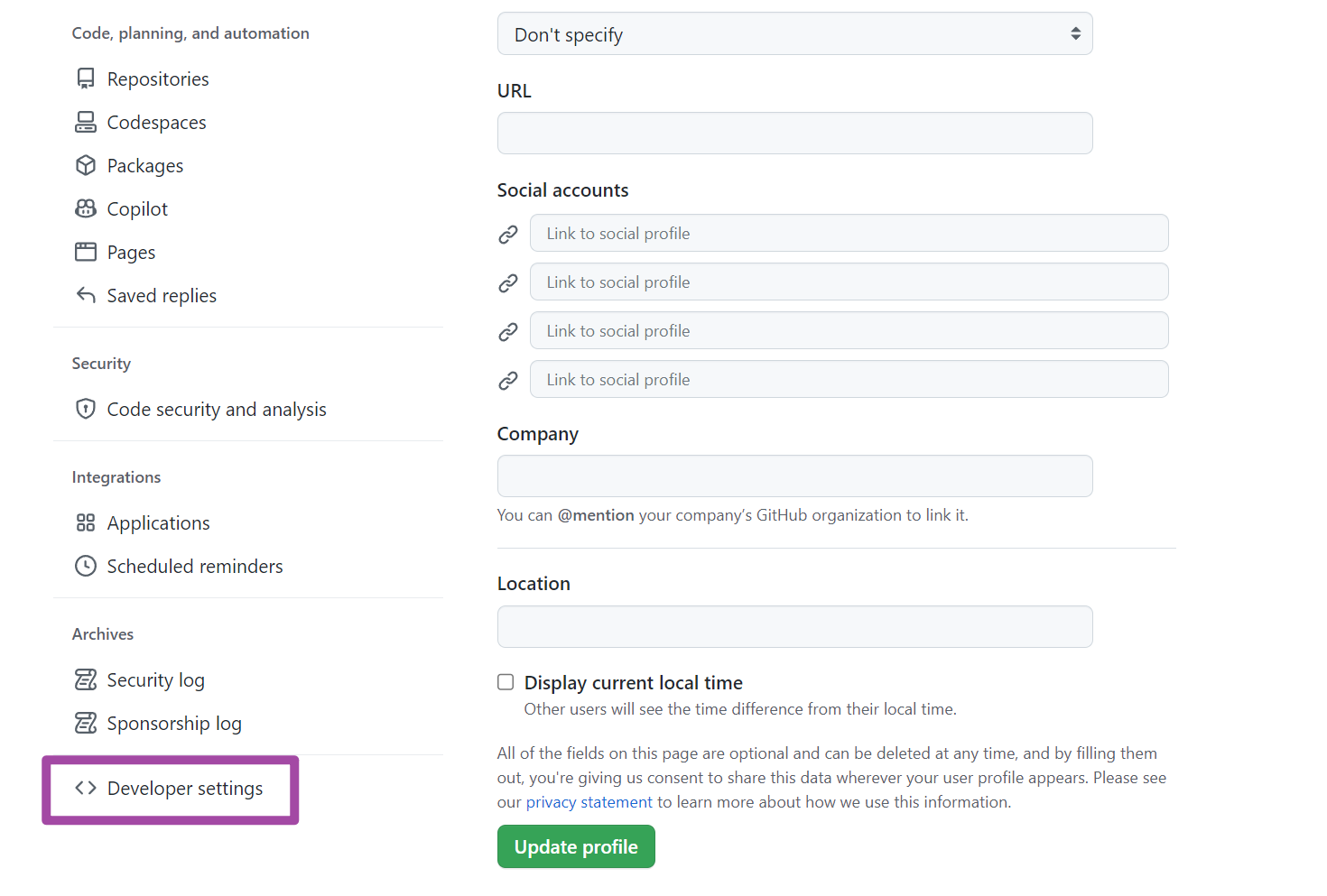Click the "Archives" section heading

pos(103,634)
